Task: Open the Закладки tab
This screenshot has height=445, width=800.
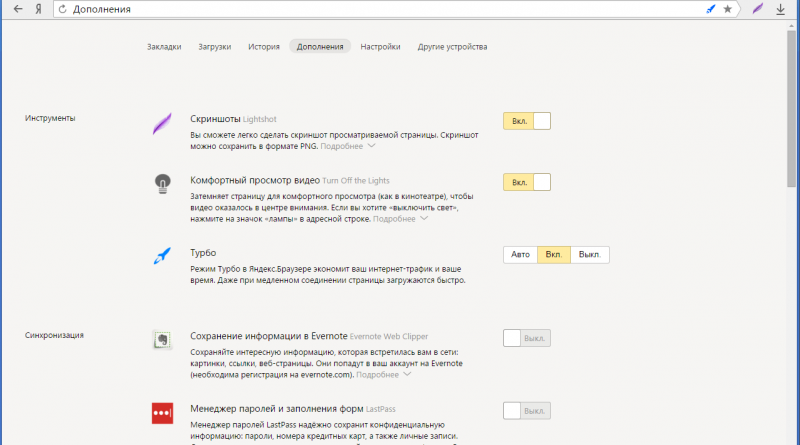Action: 164,46
